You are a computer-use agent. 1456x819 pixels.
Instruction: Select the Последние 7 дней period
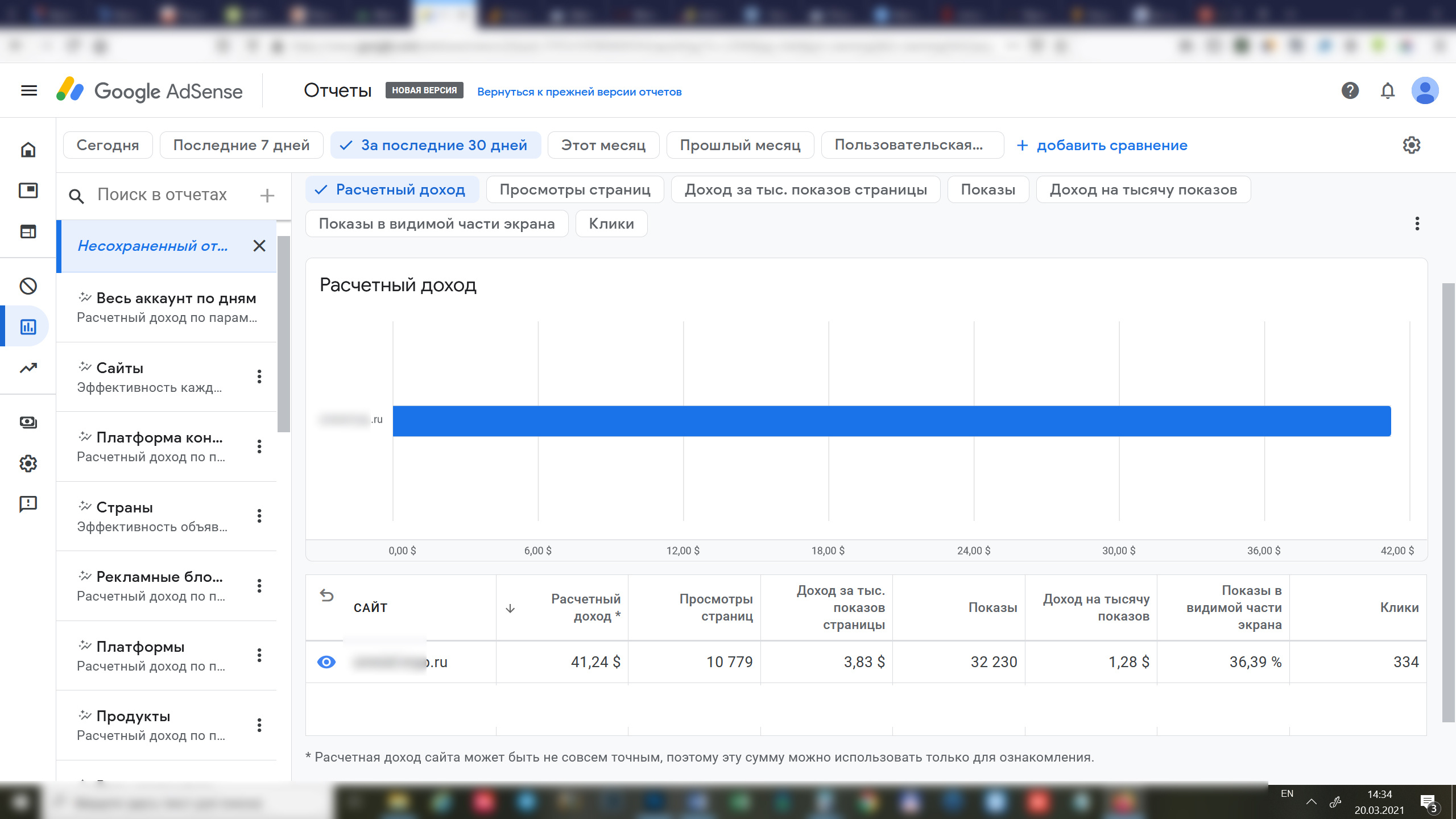click(241, 145)
